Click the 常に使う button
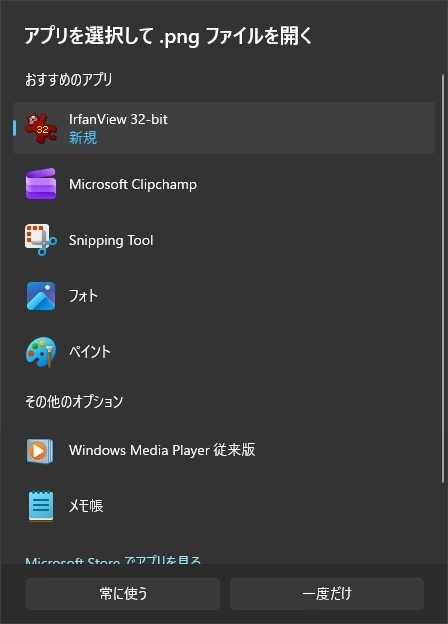The width and height of the screenshot is (448, 624). click(123, 594)
